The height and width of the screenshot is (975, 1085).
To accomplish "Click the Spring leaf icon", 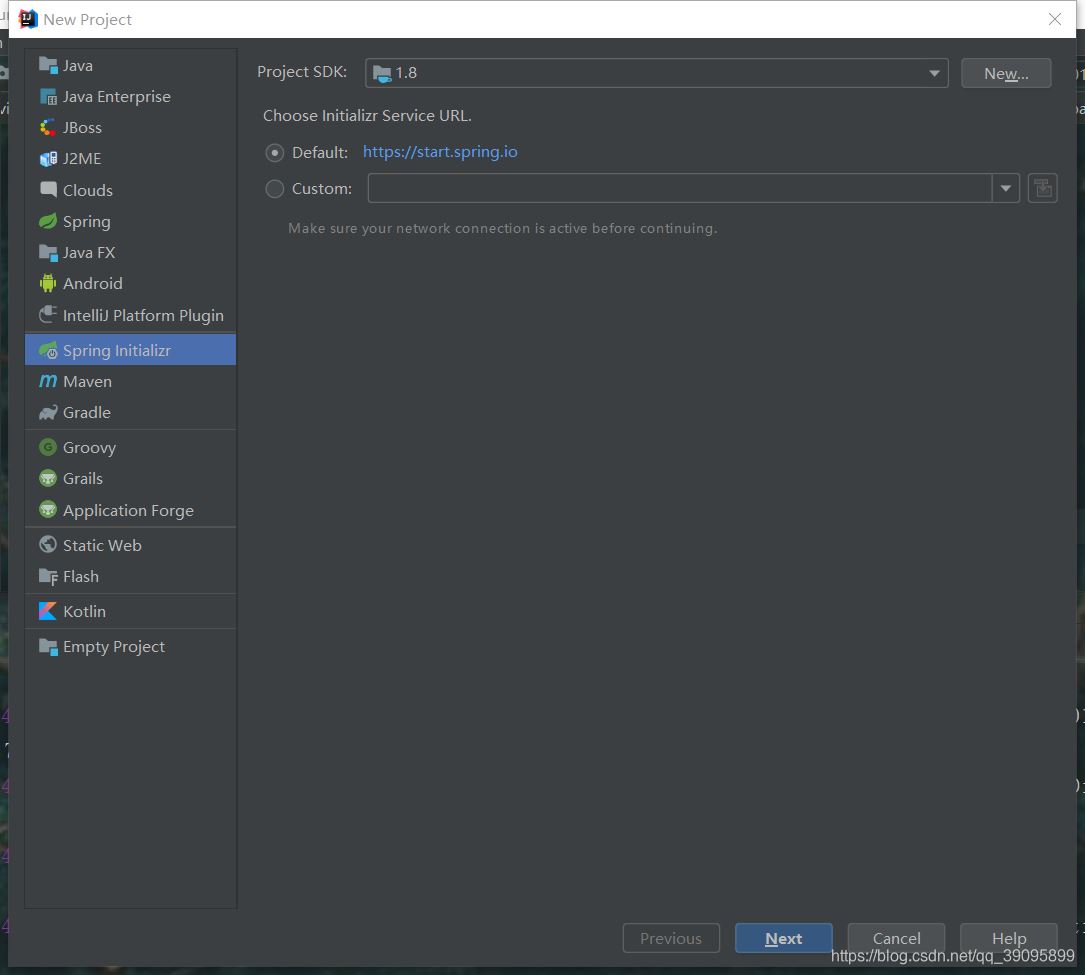I will (48, 221).
